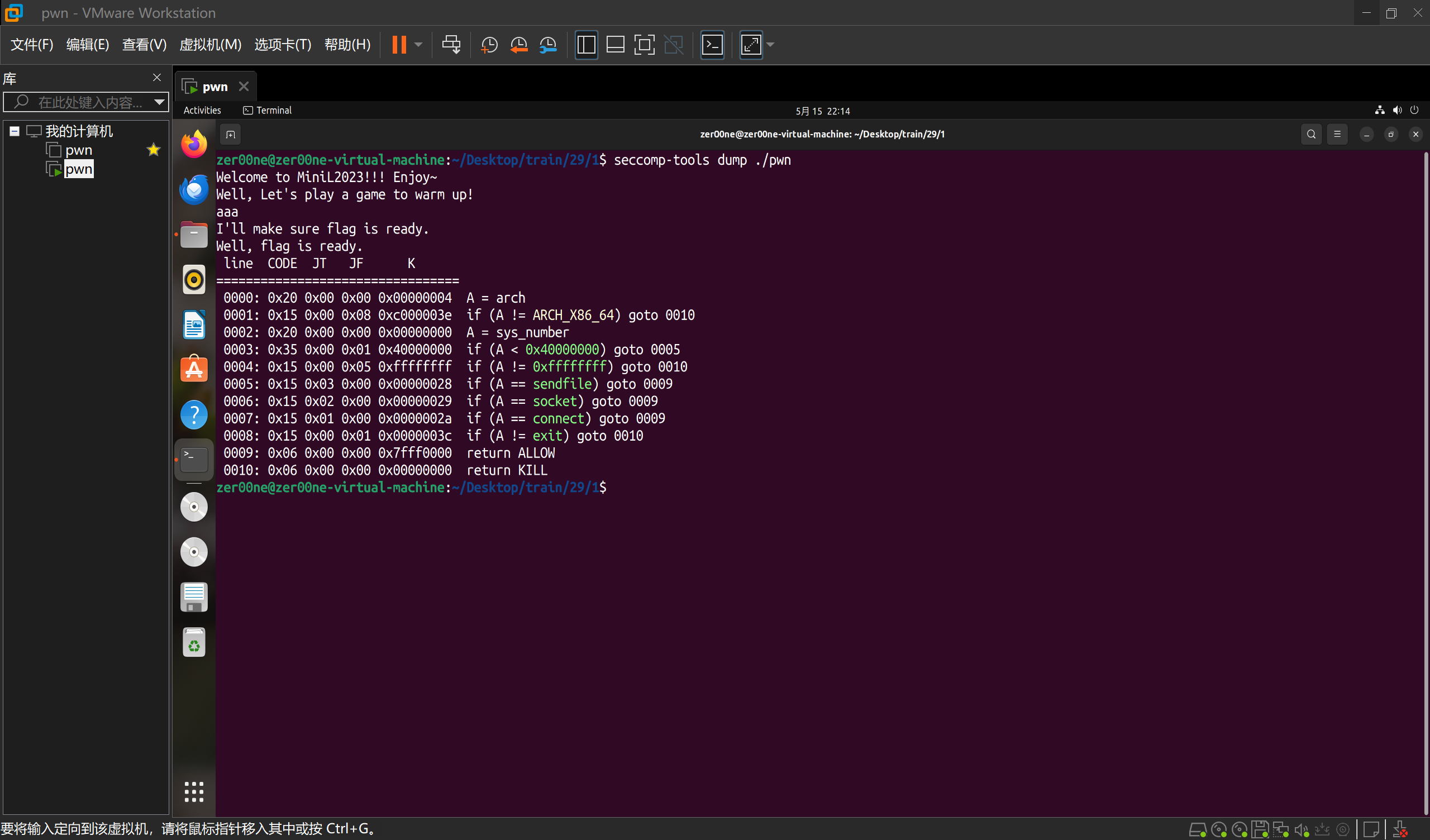The image size is (1430, 840).
Task: Open stretch mode dropdown arrow
Action: point(770,44)
